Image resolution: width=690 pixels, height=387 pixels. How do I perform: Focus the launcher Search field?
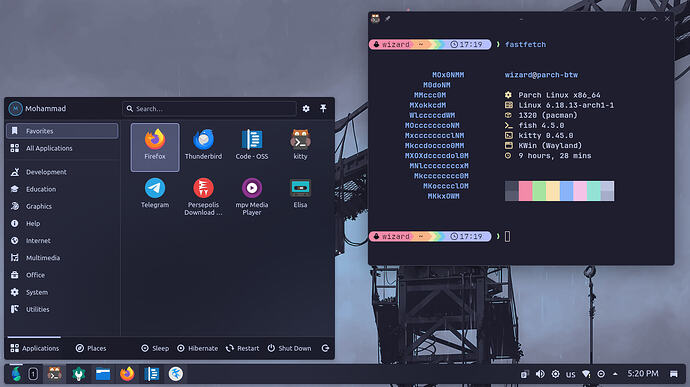pyautogui.click(x=209, y=108)
